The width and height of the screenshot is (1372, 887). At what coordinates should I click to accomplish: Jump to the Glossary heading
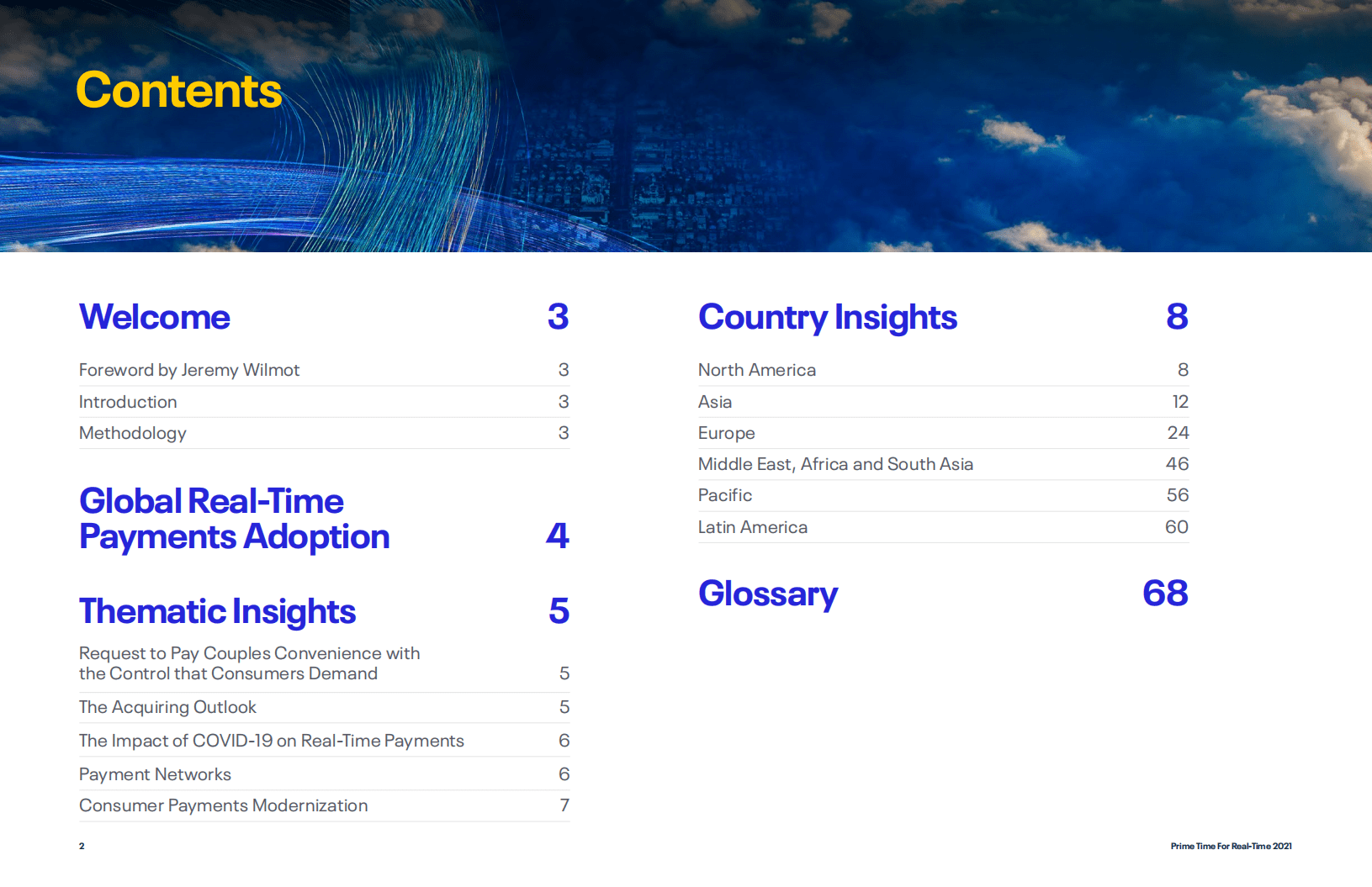(767, 594)
